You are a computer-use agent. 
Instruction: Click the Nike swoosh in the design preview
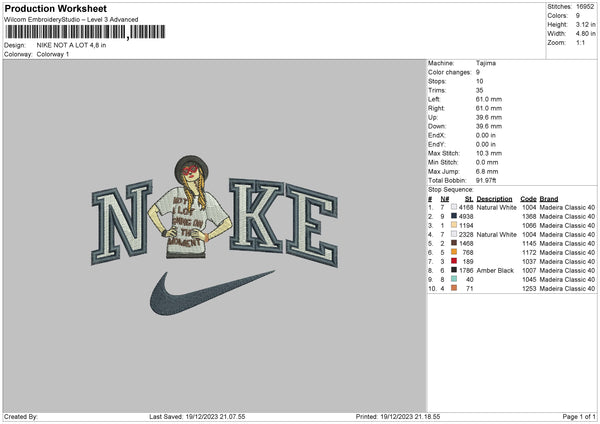(x=212, y=293)
